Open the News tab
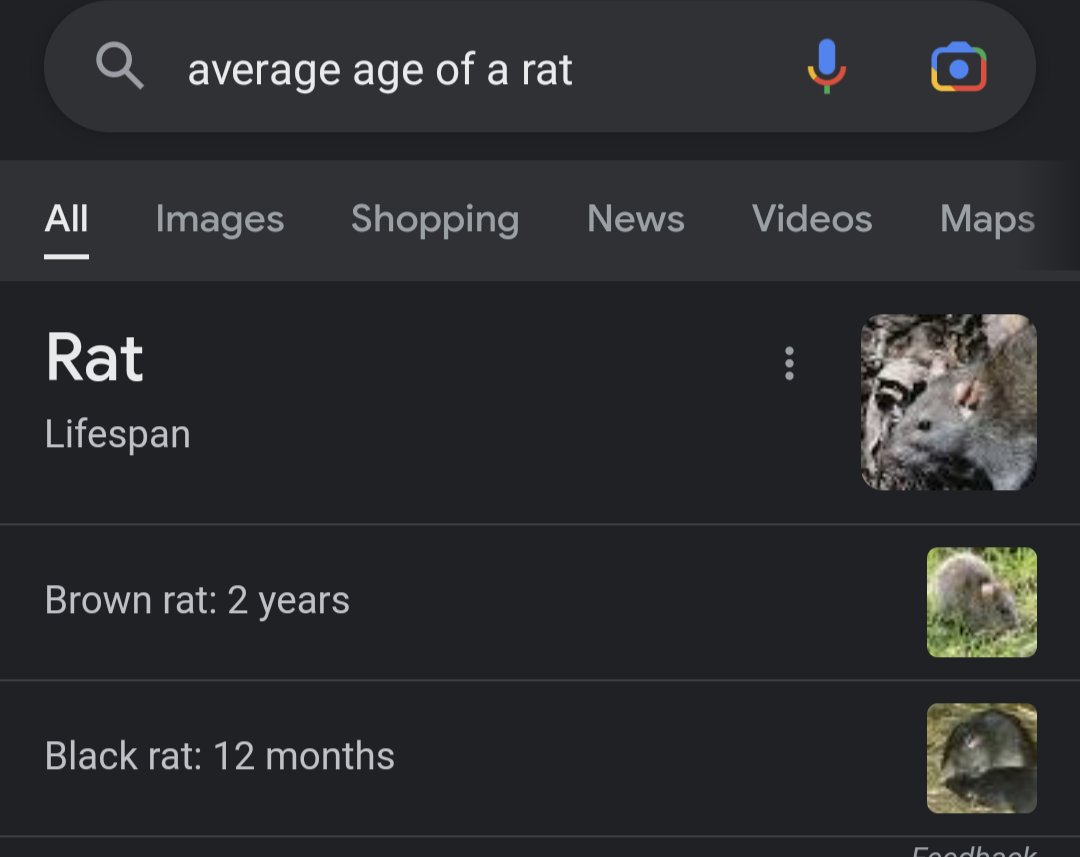1080x857 pixels. point(635,219)
